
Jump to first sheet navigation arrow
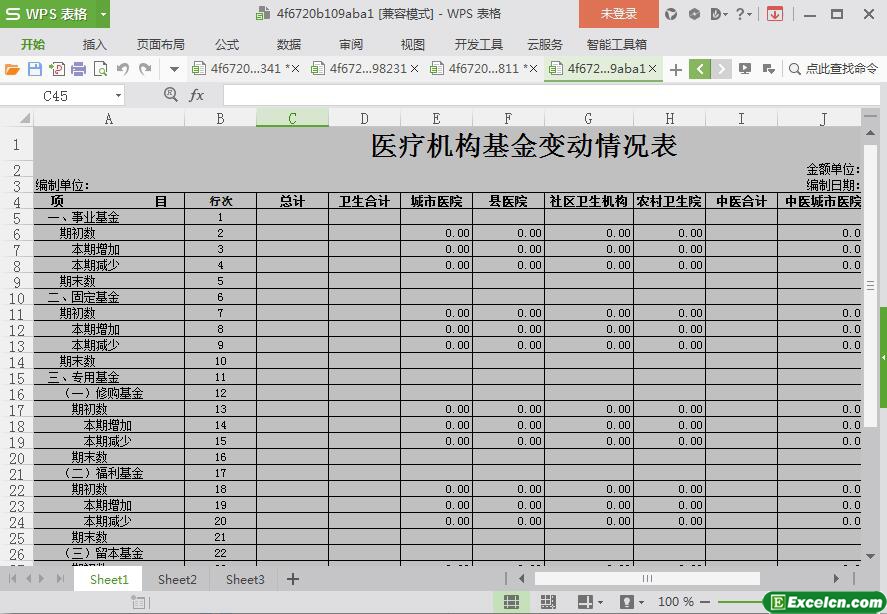pos(12,578)
